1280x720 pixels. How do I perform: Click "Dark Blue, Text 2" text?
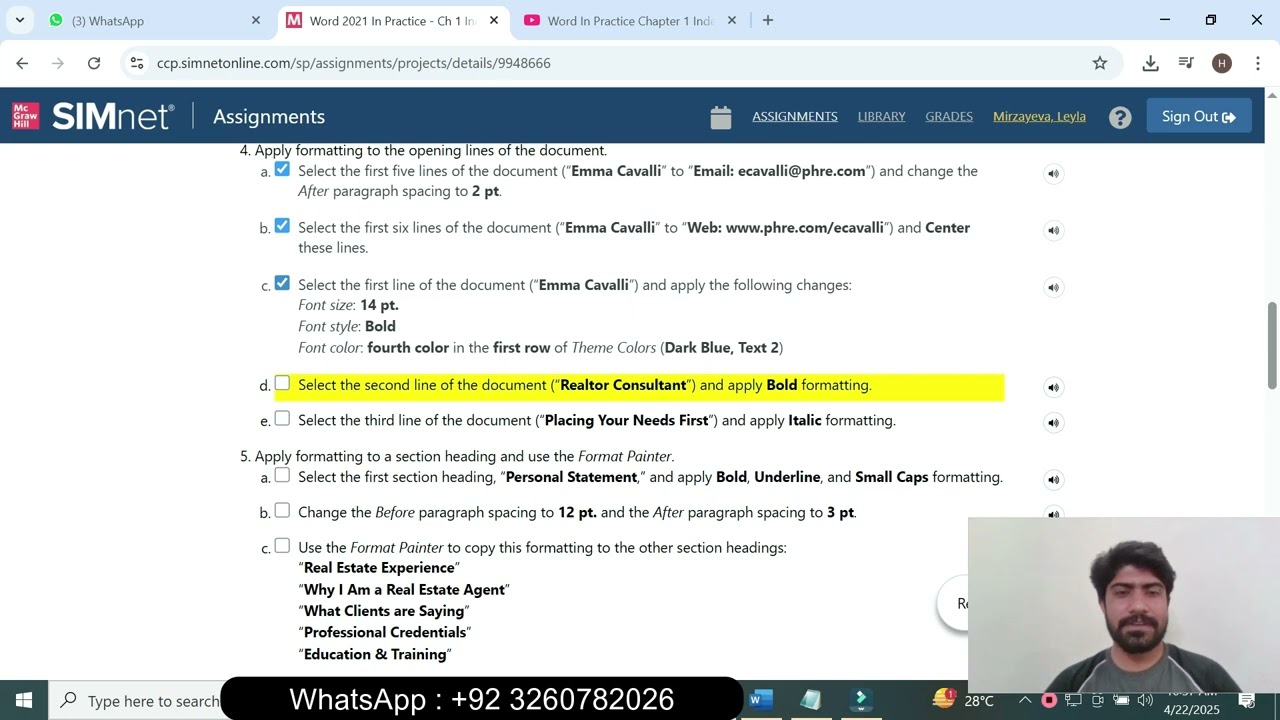tap(721, 348)
